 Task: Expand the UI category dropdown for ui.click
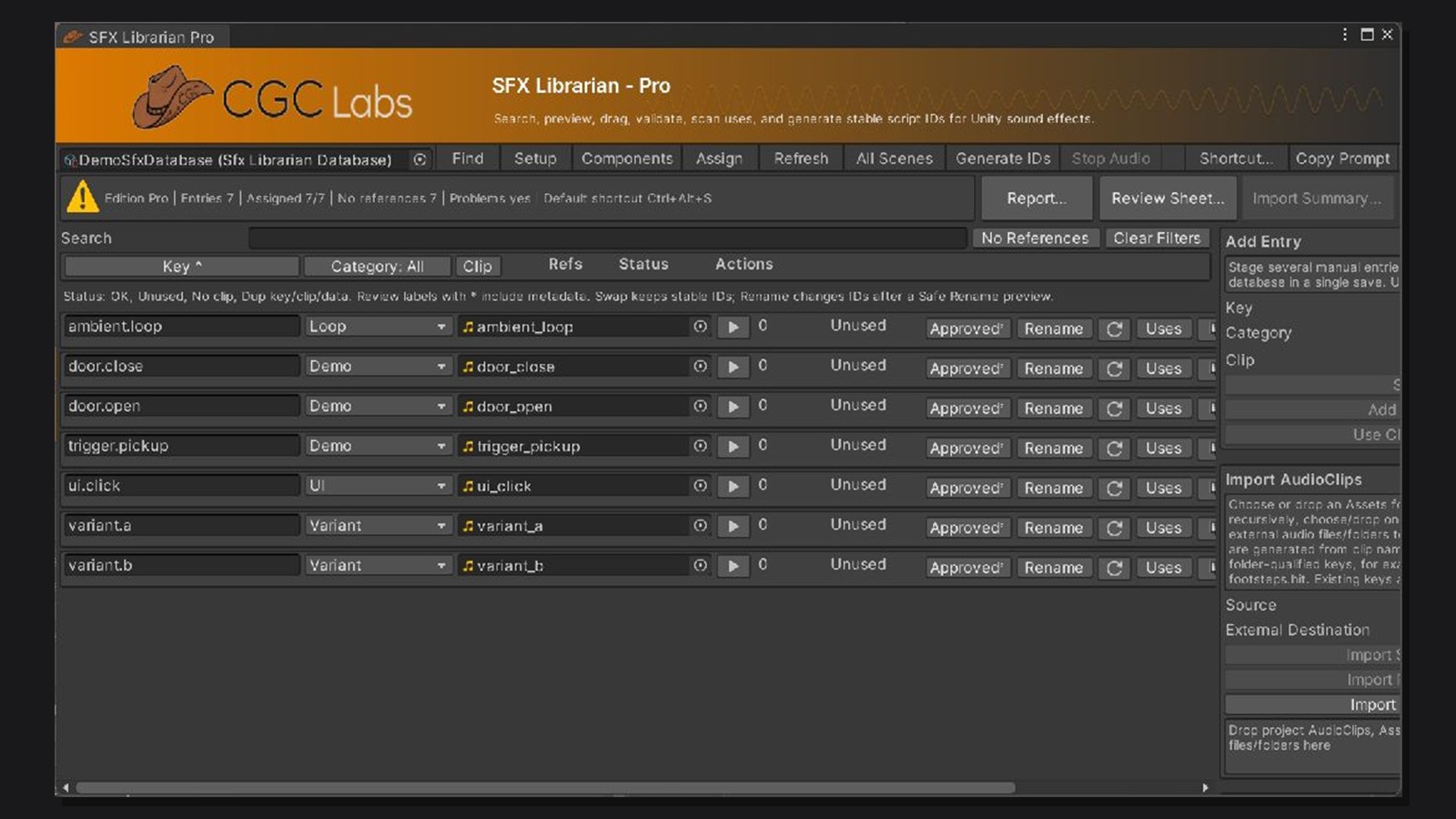click(378, 486)
